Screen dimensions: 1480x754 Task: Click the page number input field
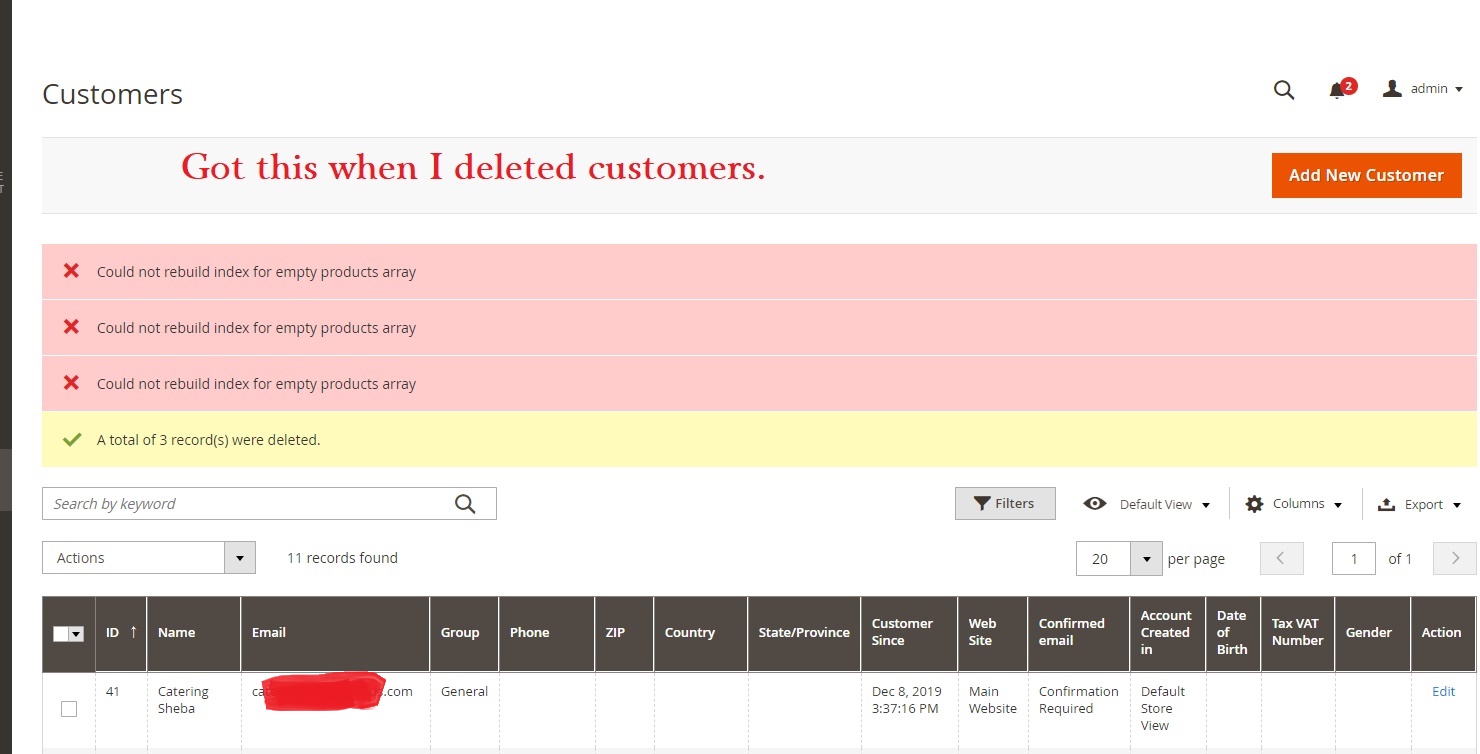click(x=1354, y=558)
